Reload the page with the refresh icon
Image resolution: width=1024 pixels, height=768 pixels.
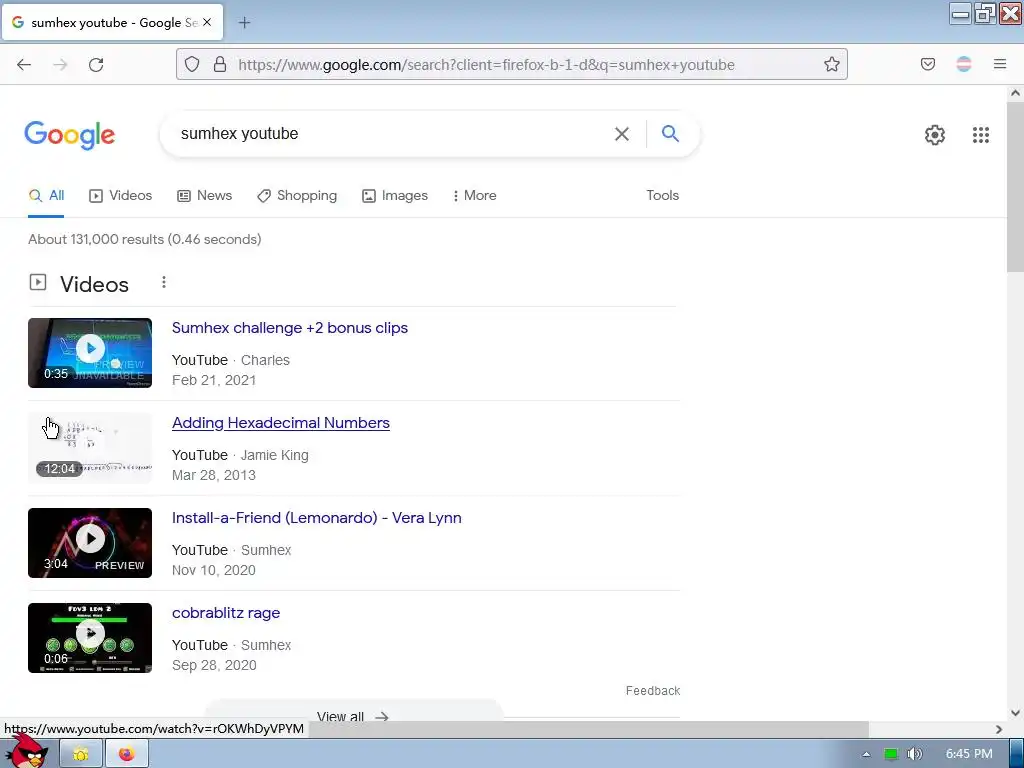pyautogui.click(x=96, y=65)
